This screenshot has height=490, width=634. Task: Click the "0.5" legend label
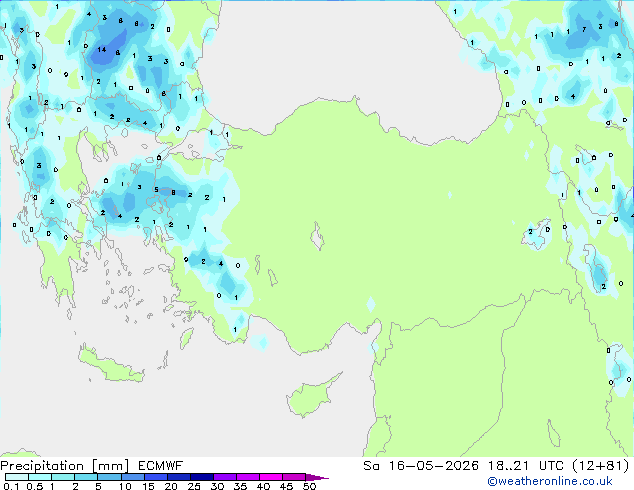[x=35, y=486]
